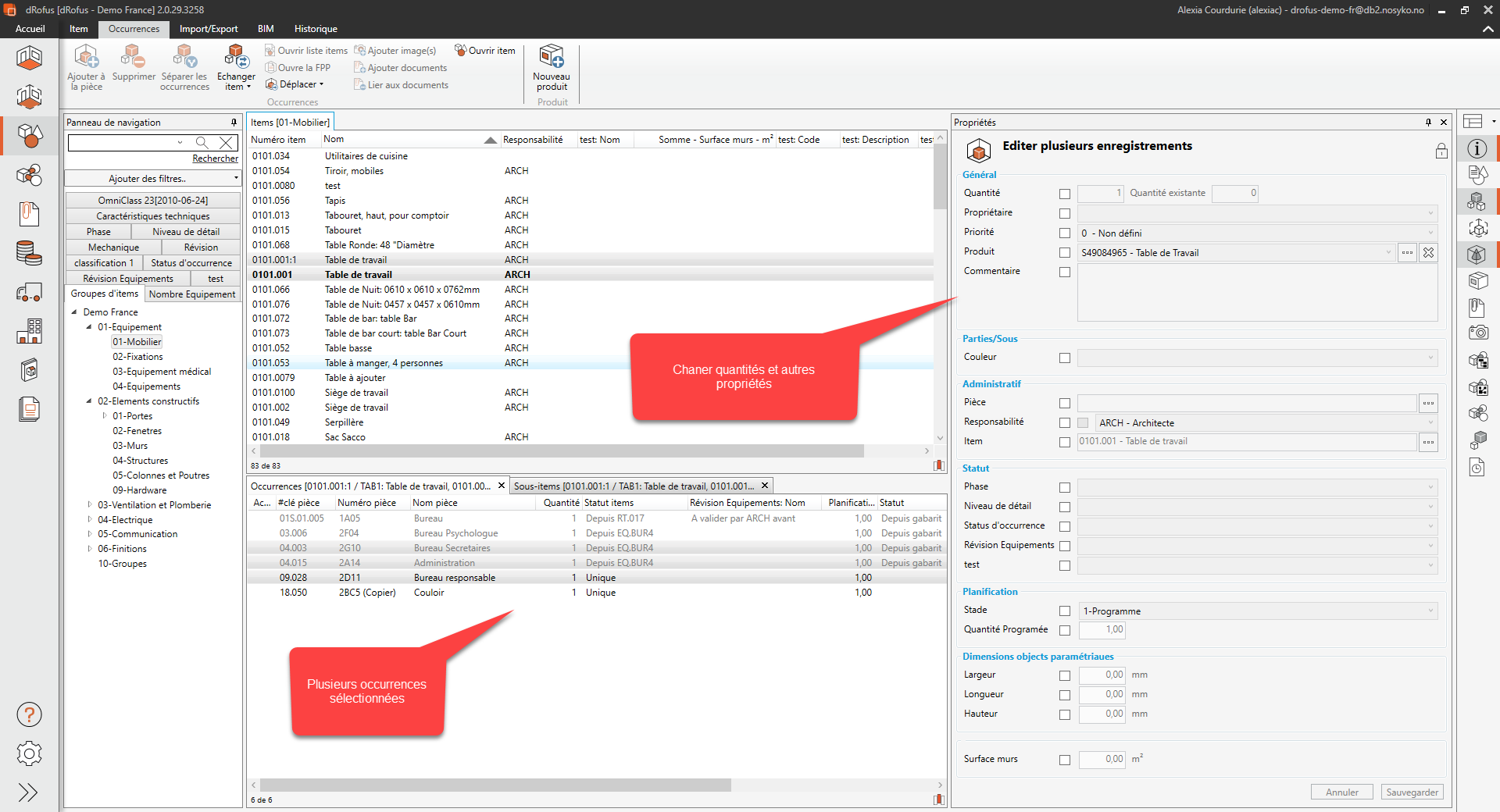Click the Ajouter à la pièce ribbon icon
Screen dimensions: 1500x812
(86, 57)
